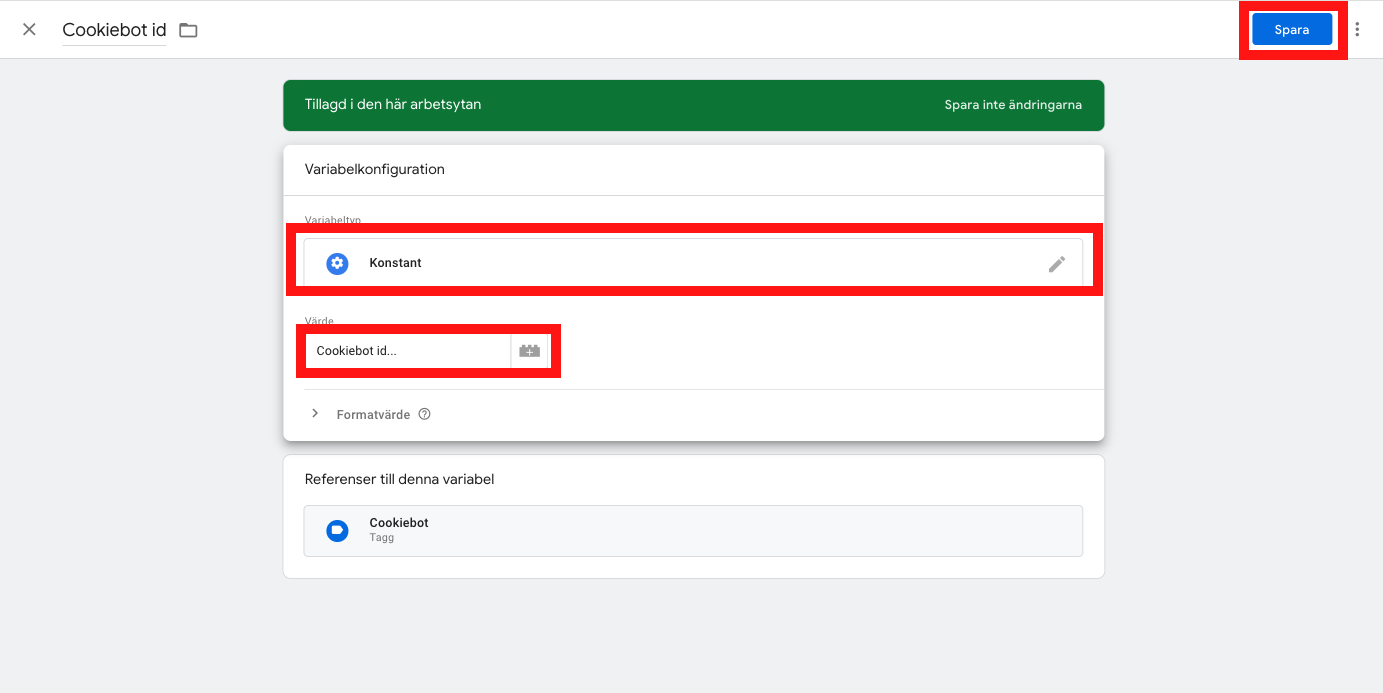Close the variable editor with X icon
1383x693 pixels.
pos(29,29)
